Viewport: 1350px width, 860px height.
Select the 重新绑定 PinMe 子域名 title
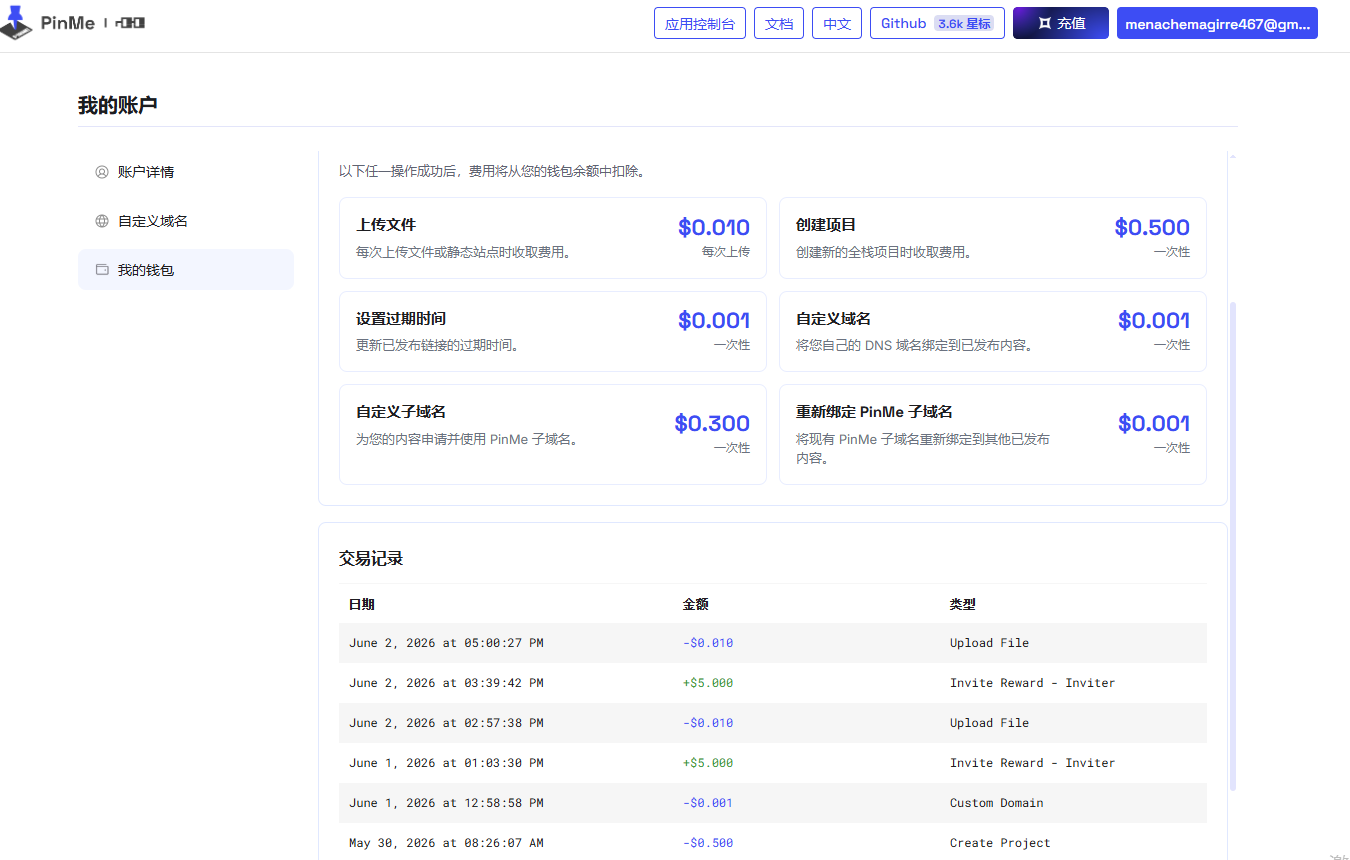874,412
